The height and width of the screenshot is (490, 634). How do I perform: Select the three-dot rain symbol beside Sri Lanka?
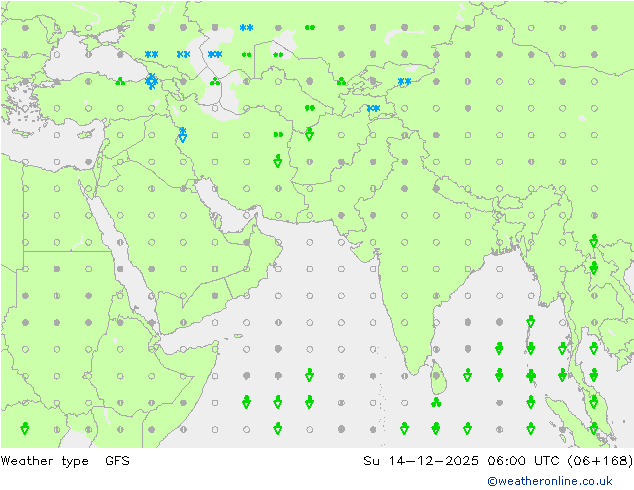pos(436,402)
